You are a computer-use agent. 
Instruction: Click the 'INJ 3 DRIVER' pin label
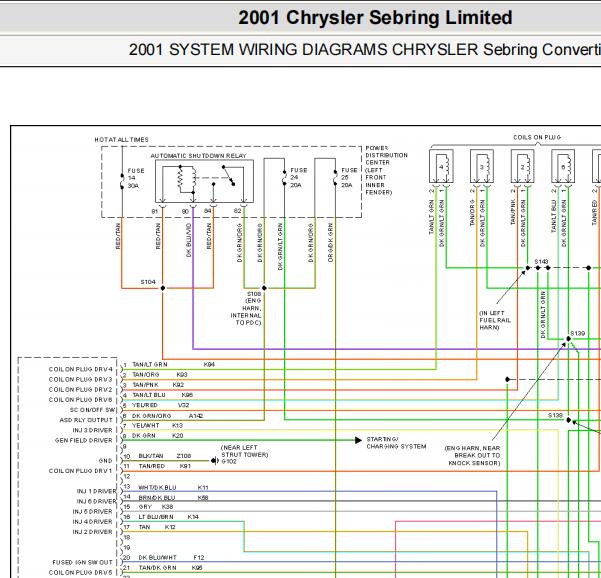click(x=93, y=430)
